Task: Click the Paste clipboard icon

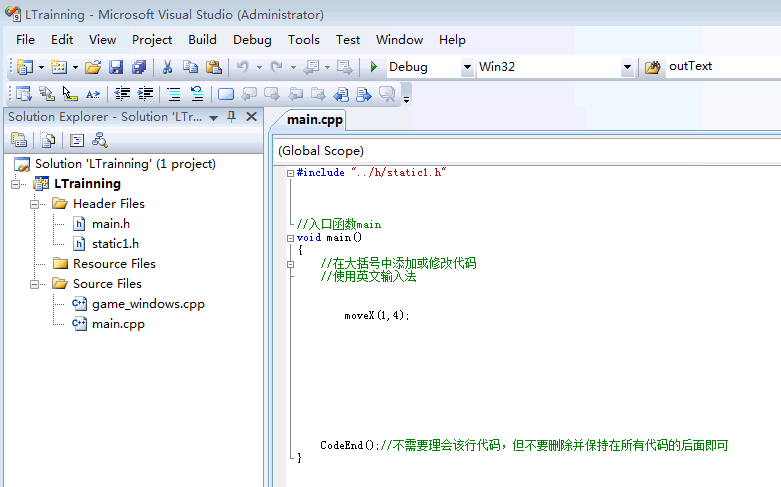Action: [x=213, y=67]
